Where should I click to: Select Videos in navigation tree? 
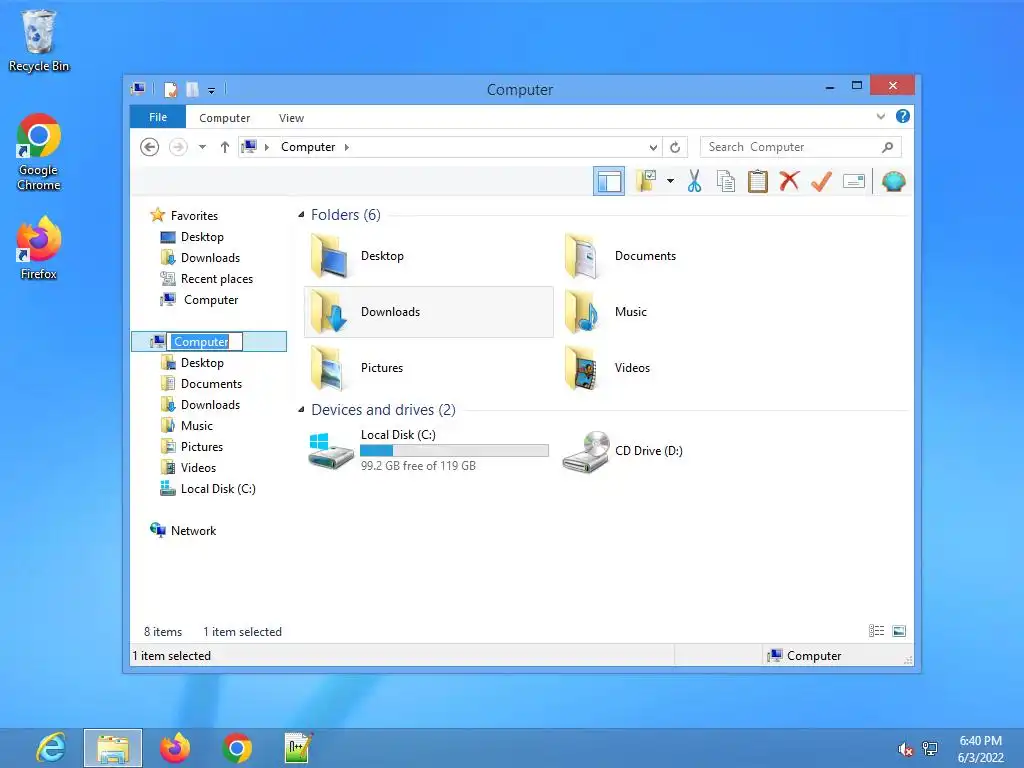pos(198,468)
